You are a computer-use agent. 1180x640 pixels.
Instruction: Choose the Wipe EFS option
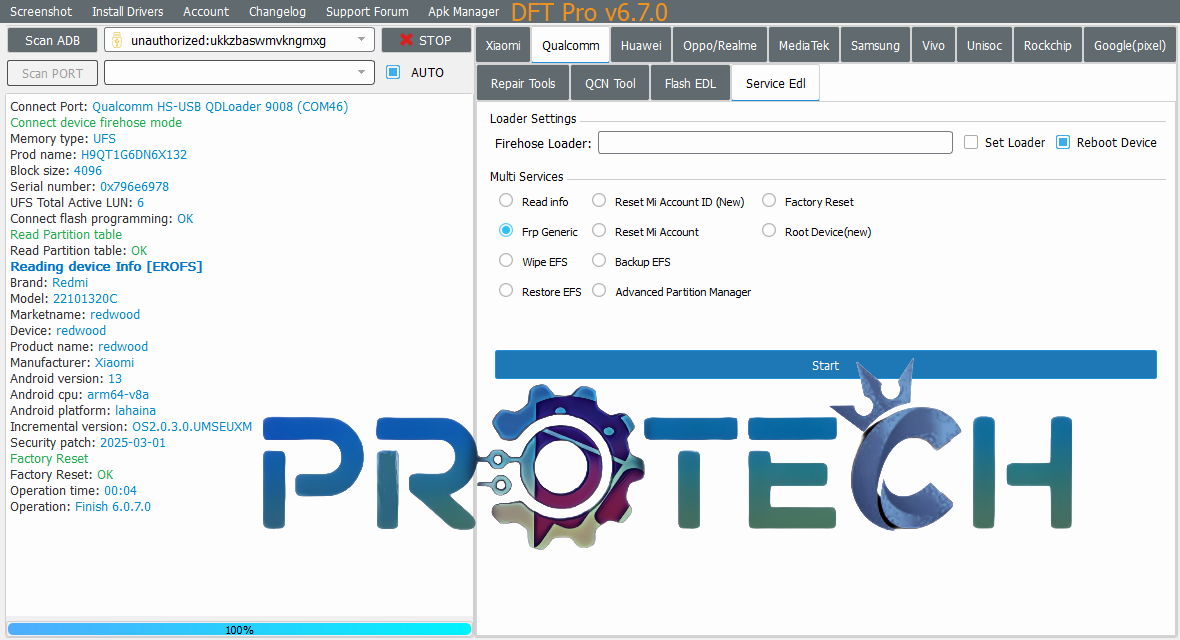pyautogui.click(x=506, y=261)
